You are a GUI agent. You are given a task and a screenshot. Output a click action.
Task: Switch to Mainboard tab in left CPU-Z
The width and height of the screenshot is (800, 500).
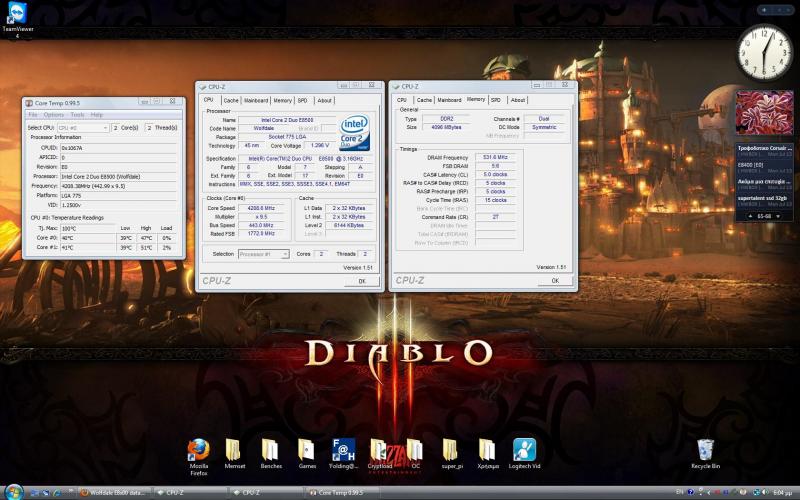click(256, 101)
